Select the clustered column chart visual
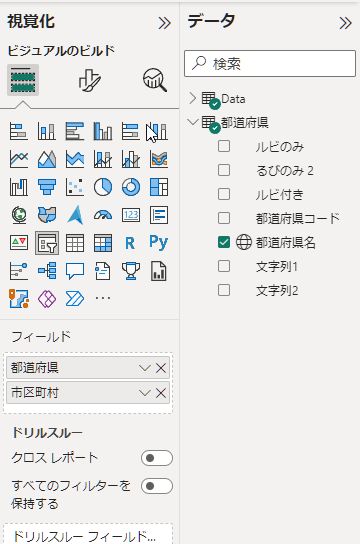This screenshot has height=544, width=360. 103,131
